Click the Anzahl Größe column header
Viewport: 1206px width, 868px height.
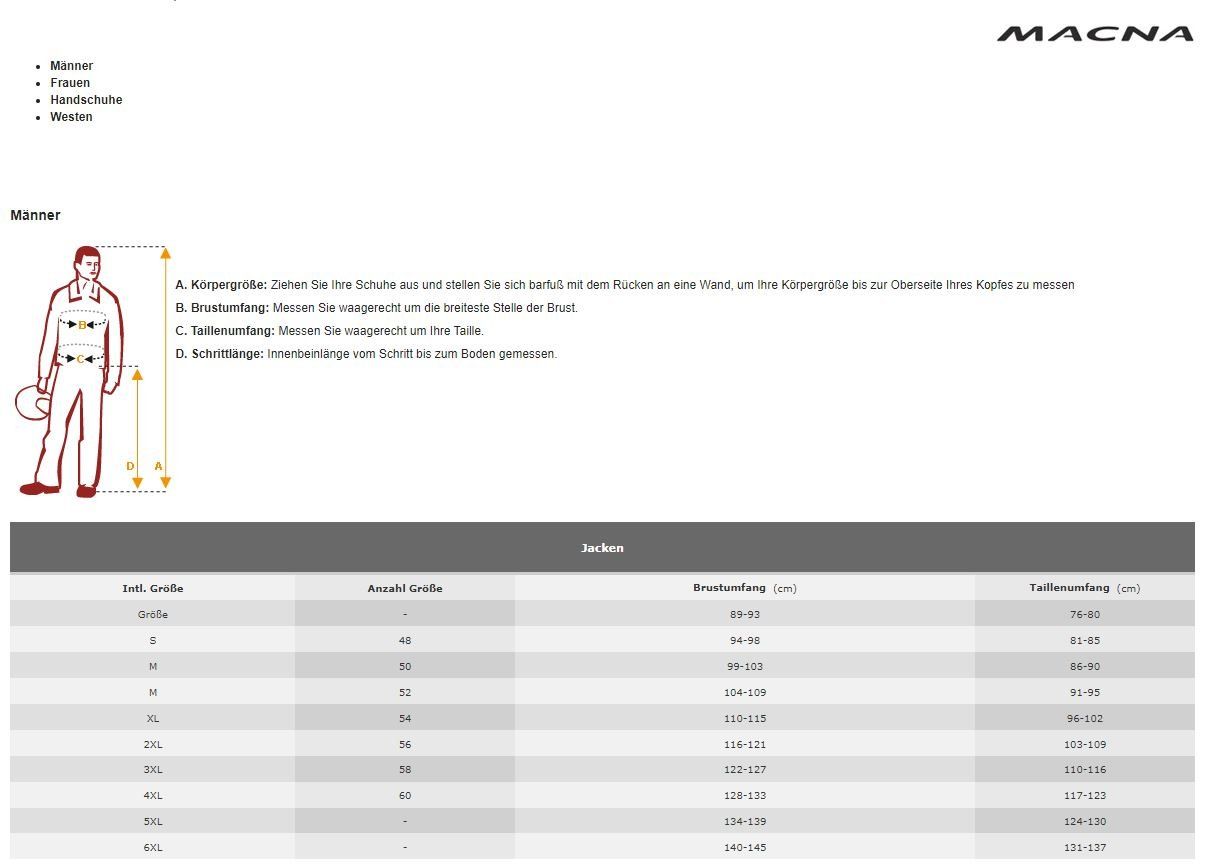[405, 588]
